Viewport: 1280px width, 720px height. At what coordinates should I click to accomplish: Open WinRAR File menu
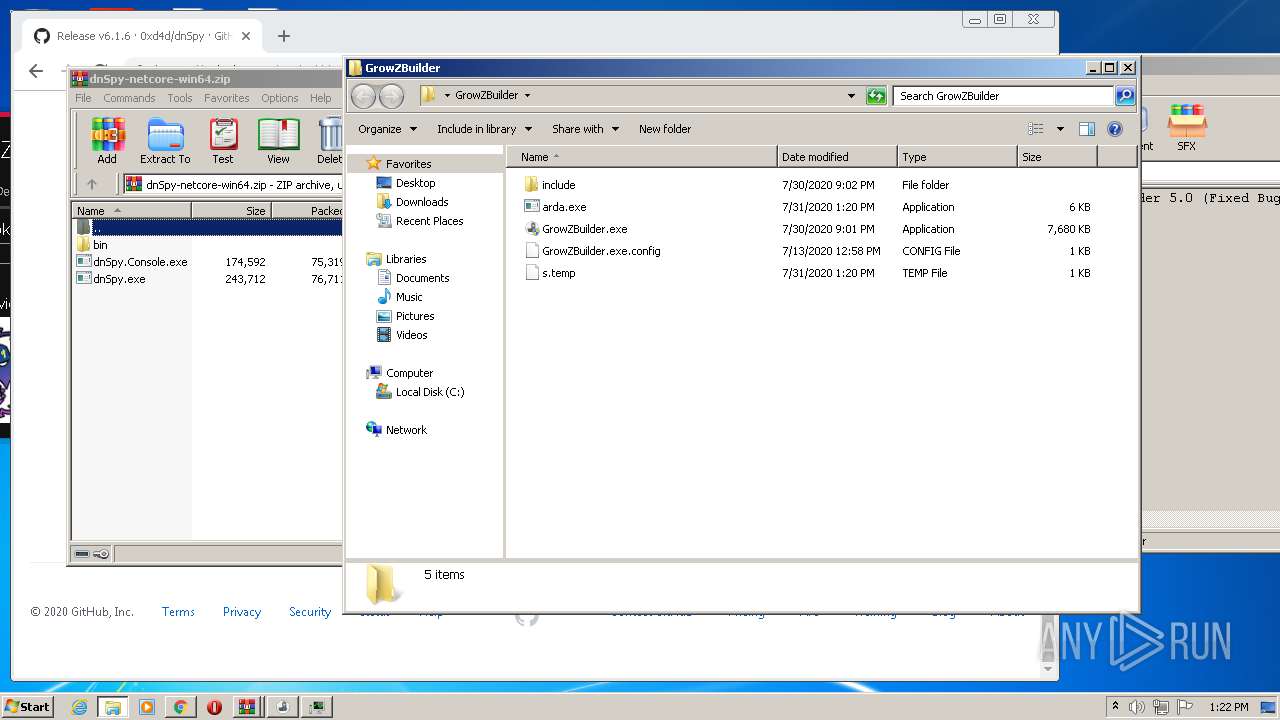click(x=83, y=98)
